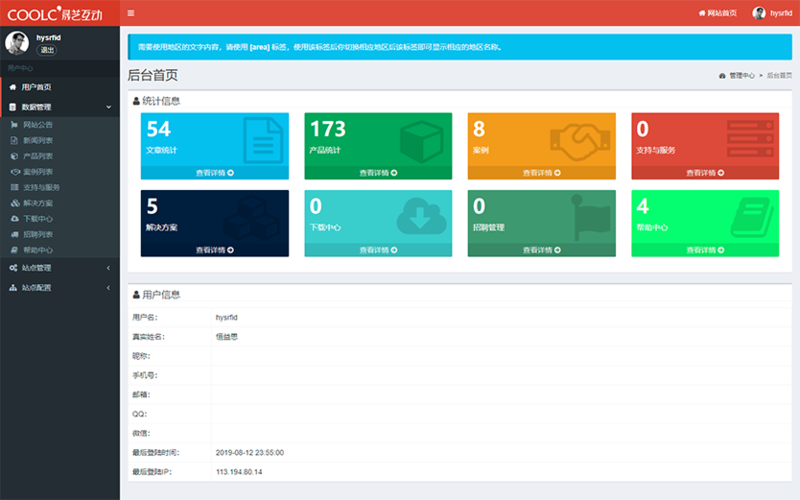Viewport: 800px width, 500px height.
Task: Open the hysrfid user dropdown in top bar
Action: [x=773, y=13]
